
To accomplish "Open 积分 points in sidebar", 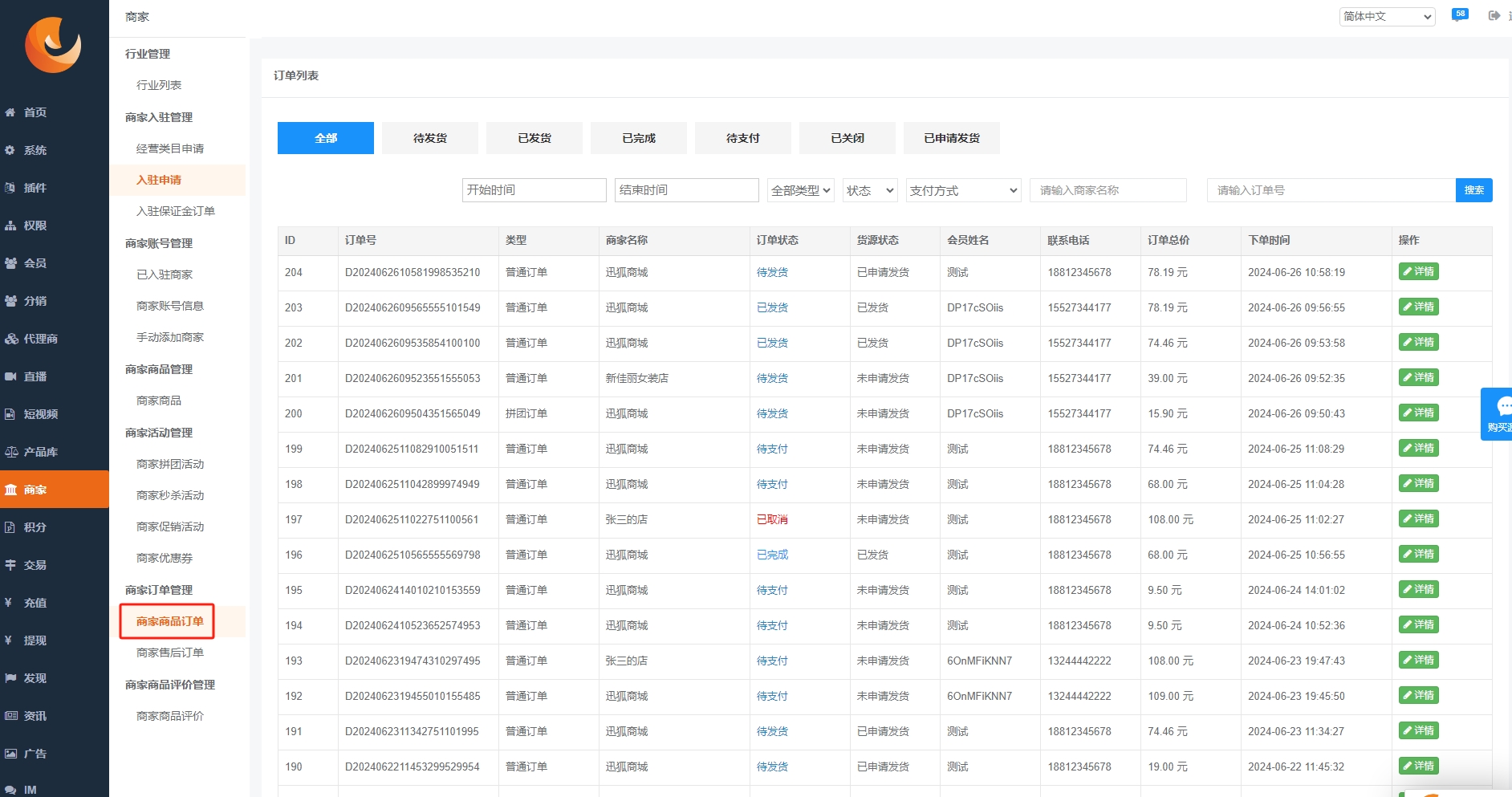I will 55,527.
